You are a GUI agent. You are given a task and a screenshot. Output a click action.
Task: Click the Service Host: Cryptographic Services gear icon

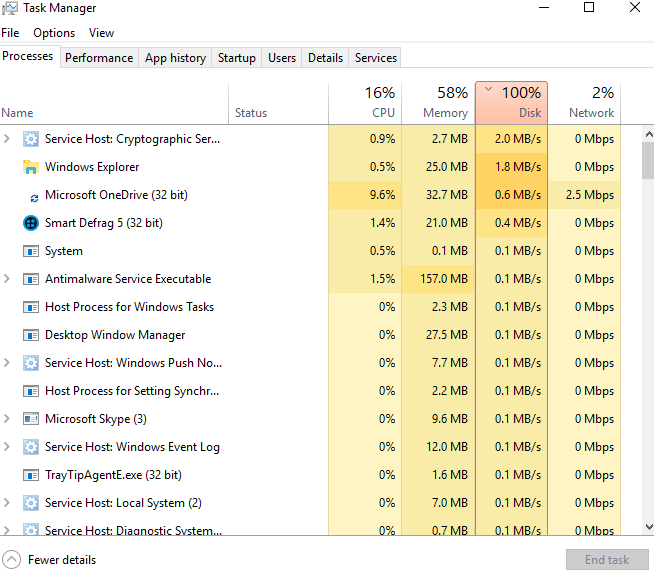click(x=30, y=139)
